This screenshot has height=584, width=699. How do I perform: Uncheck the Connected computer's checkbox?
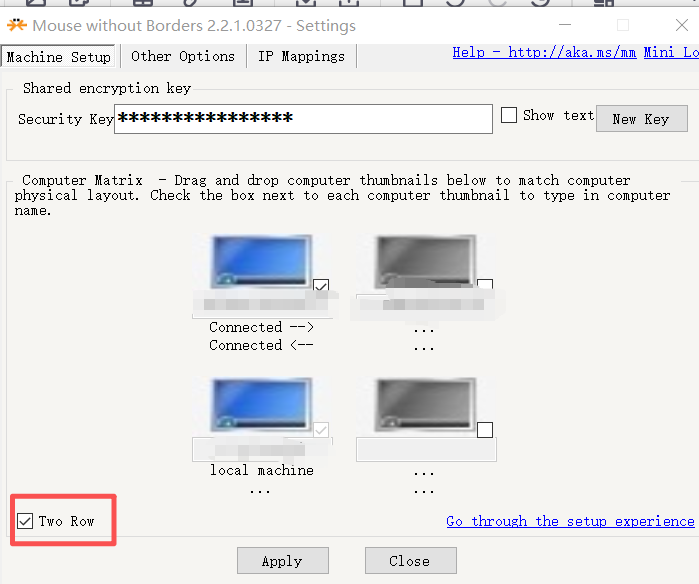321,285
